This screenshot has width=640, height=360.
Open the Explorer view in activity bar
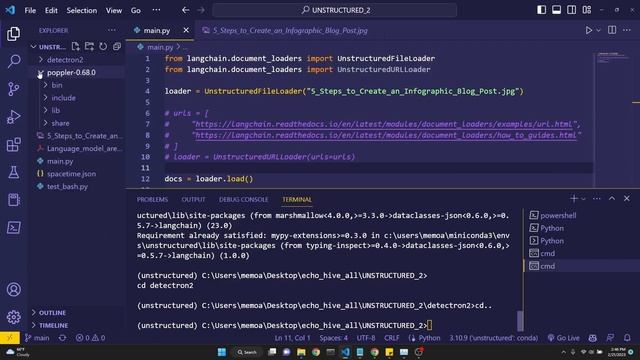click(x=13, y=34)
